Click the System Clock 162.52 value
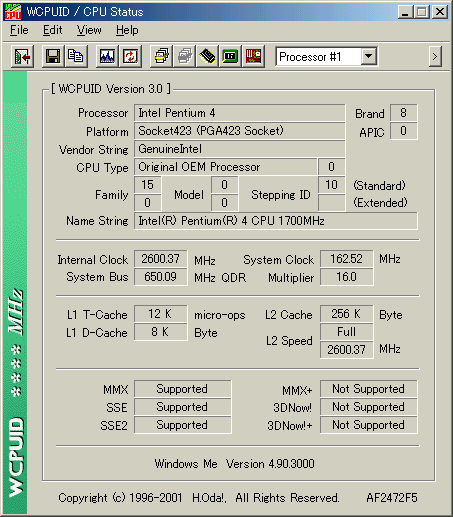The image size is (453, 517). 347,259
